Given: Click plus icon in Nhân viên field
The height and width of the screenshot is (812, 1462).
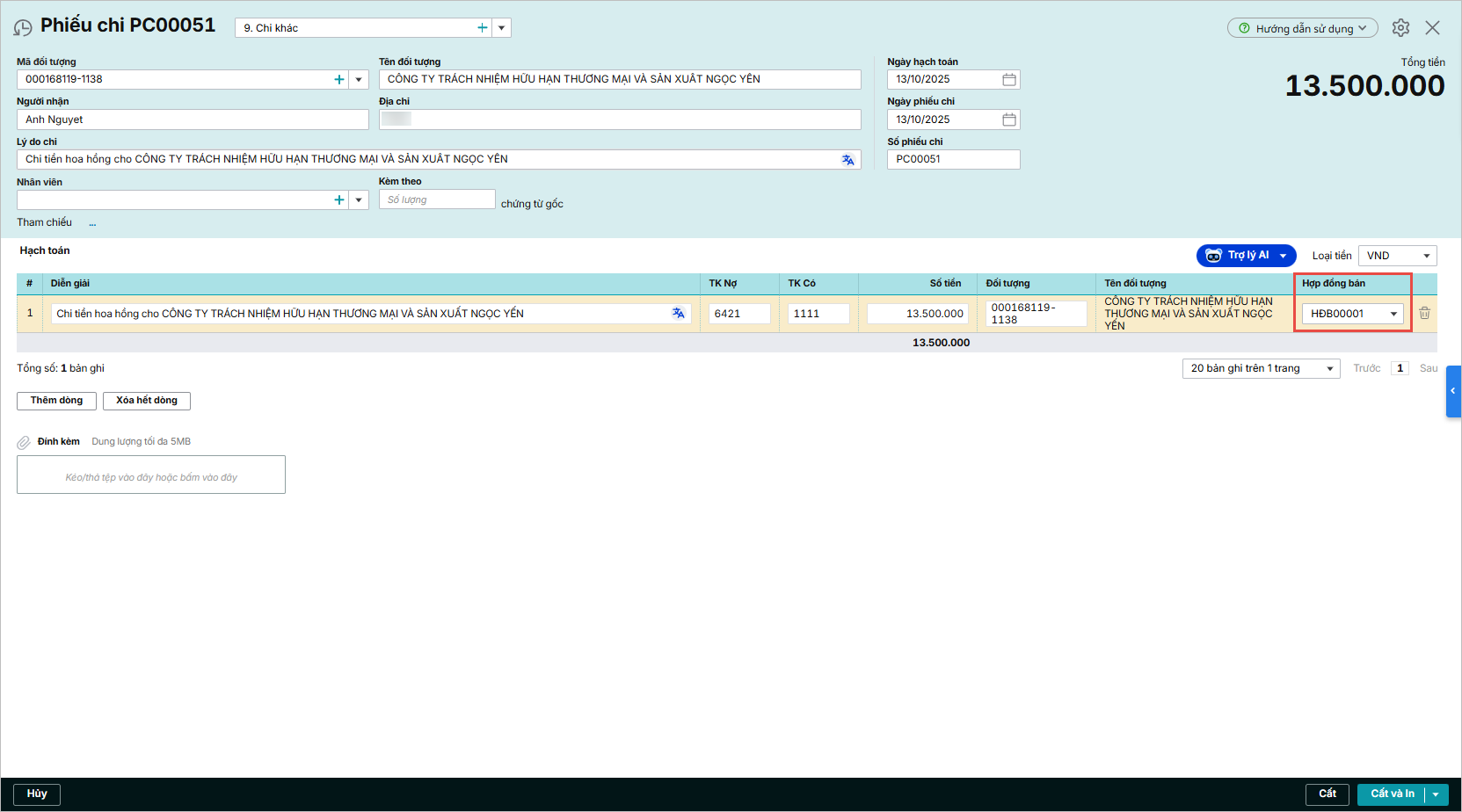Looking at the screenshot, I should point(339,200).
